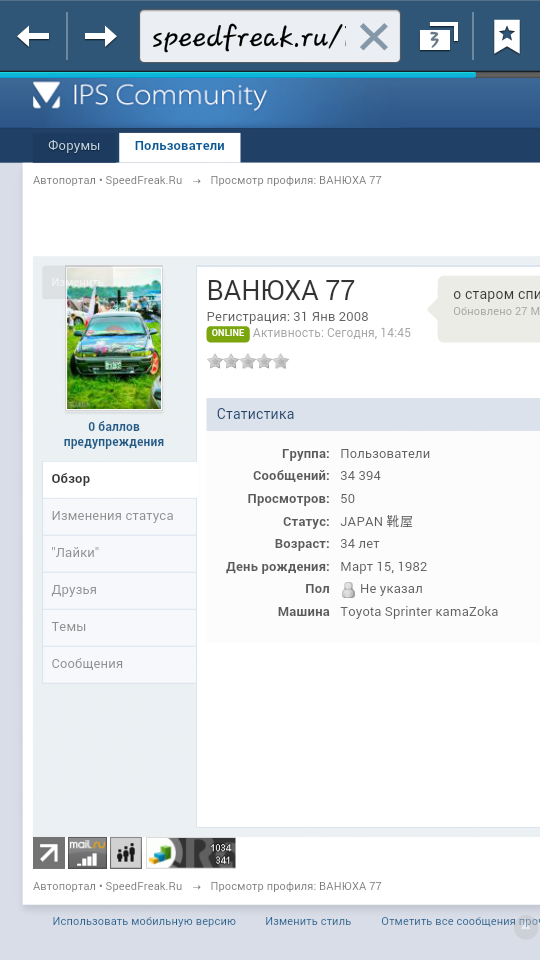
Task: Open the browser tabs switcher icon
Action: [x=438, y=37]
